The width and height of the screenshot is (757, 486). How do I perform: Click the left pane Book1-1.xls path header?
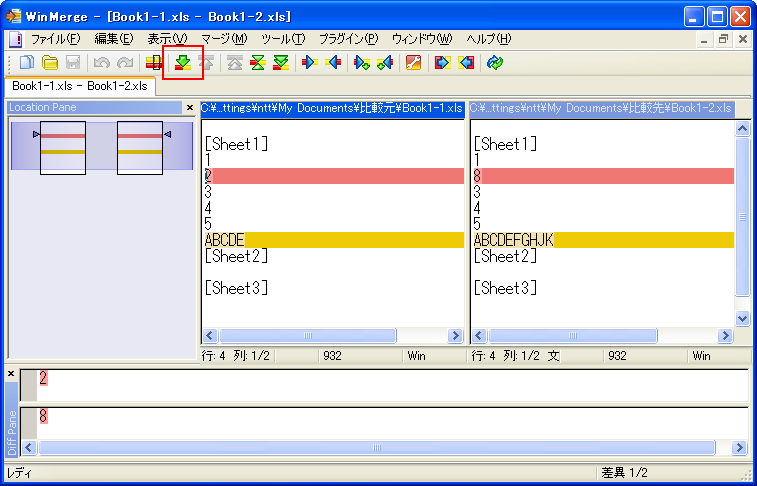click(x=332, y=108)
